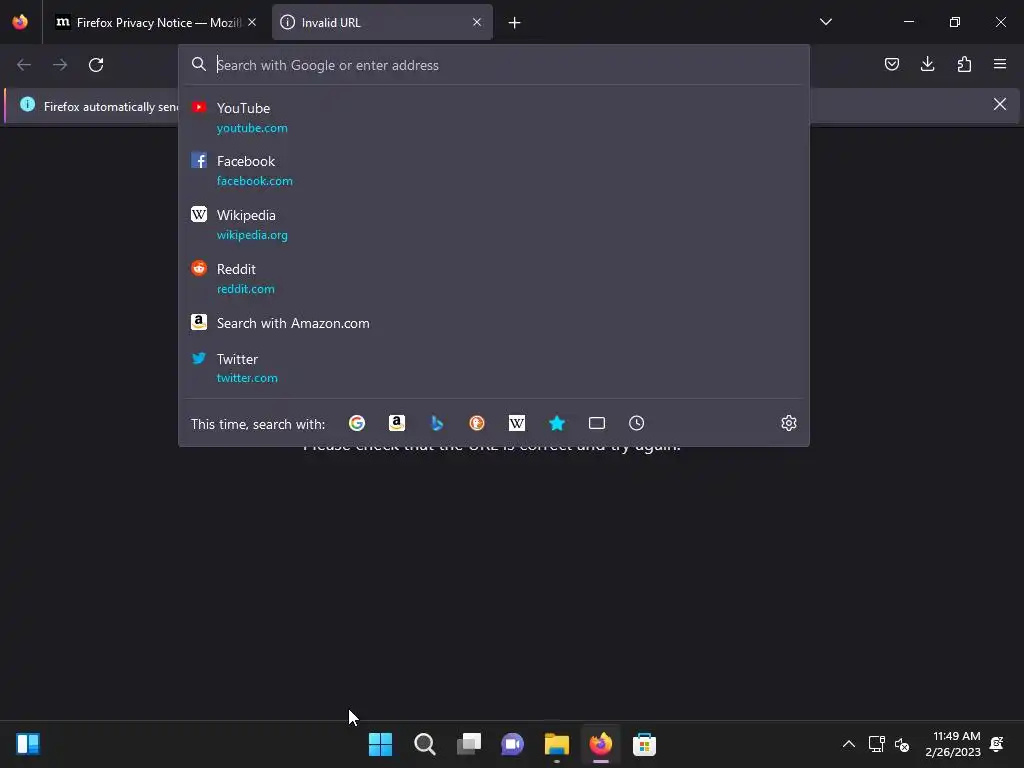The width and height of the screenshot is (1024, 768).
Task: Select the Facebook suggestion
Action: click(x=494, y=170)
